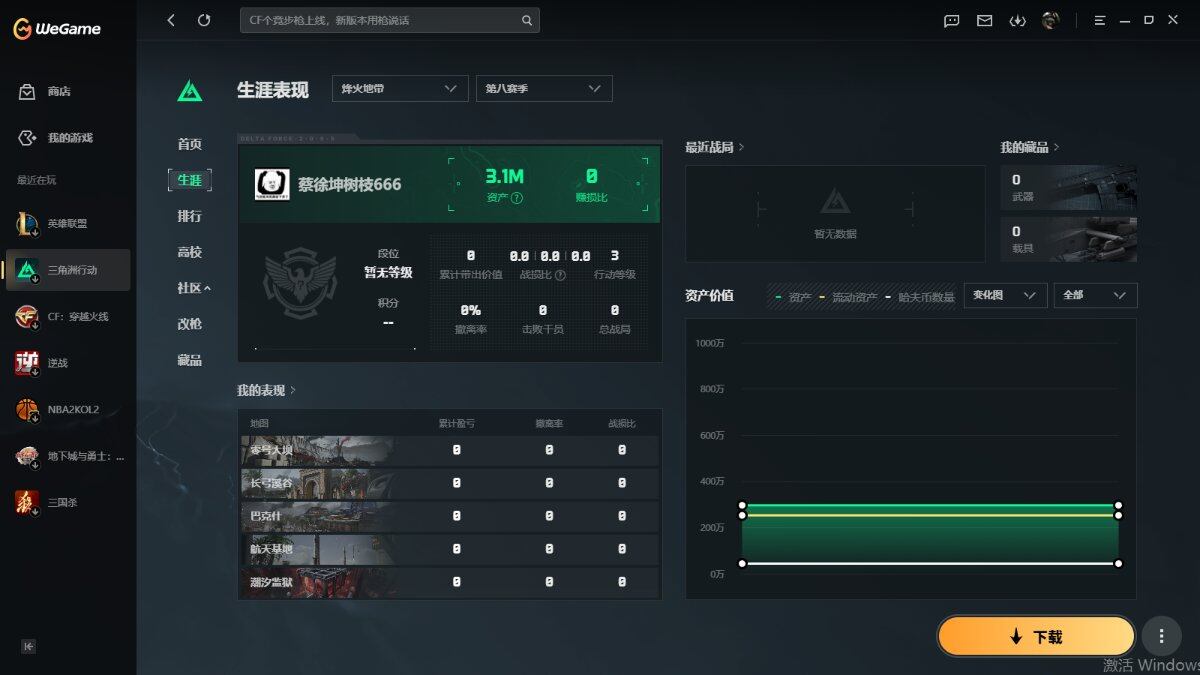This screenshot has width=1200, height=675.
Task: Click the 撤离率 column header
Action: [549, 424]
